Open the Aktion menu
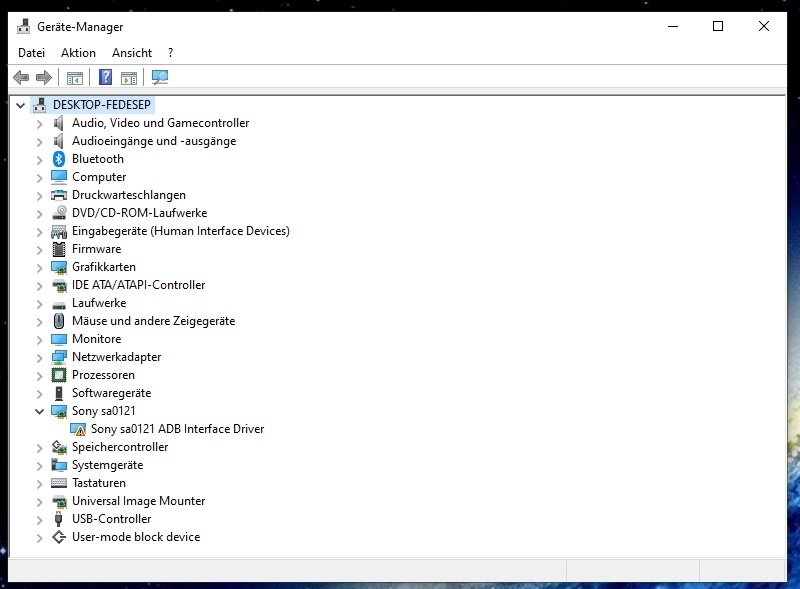 point(78,53)
